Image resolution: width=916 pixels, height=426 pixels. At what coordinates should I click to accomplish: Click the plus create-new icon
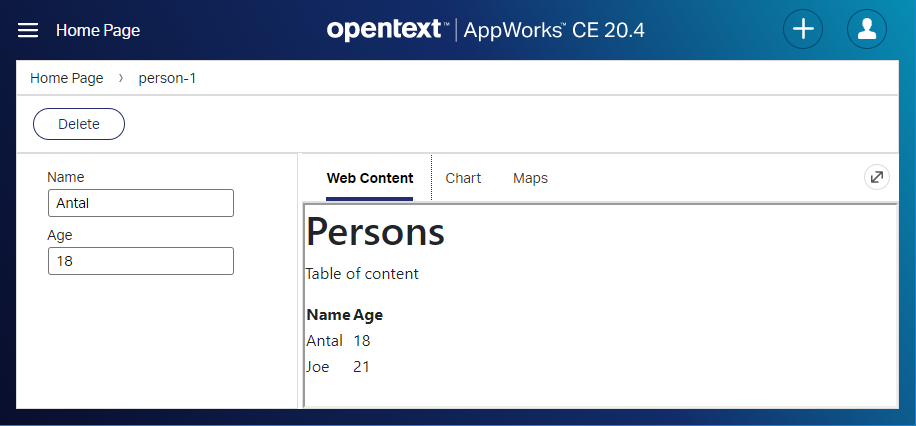pyautogui.click(x=803, y=29)
